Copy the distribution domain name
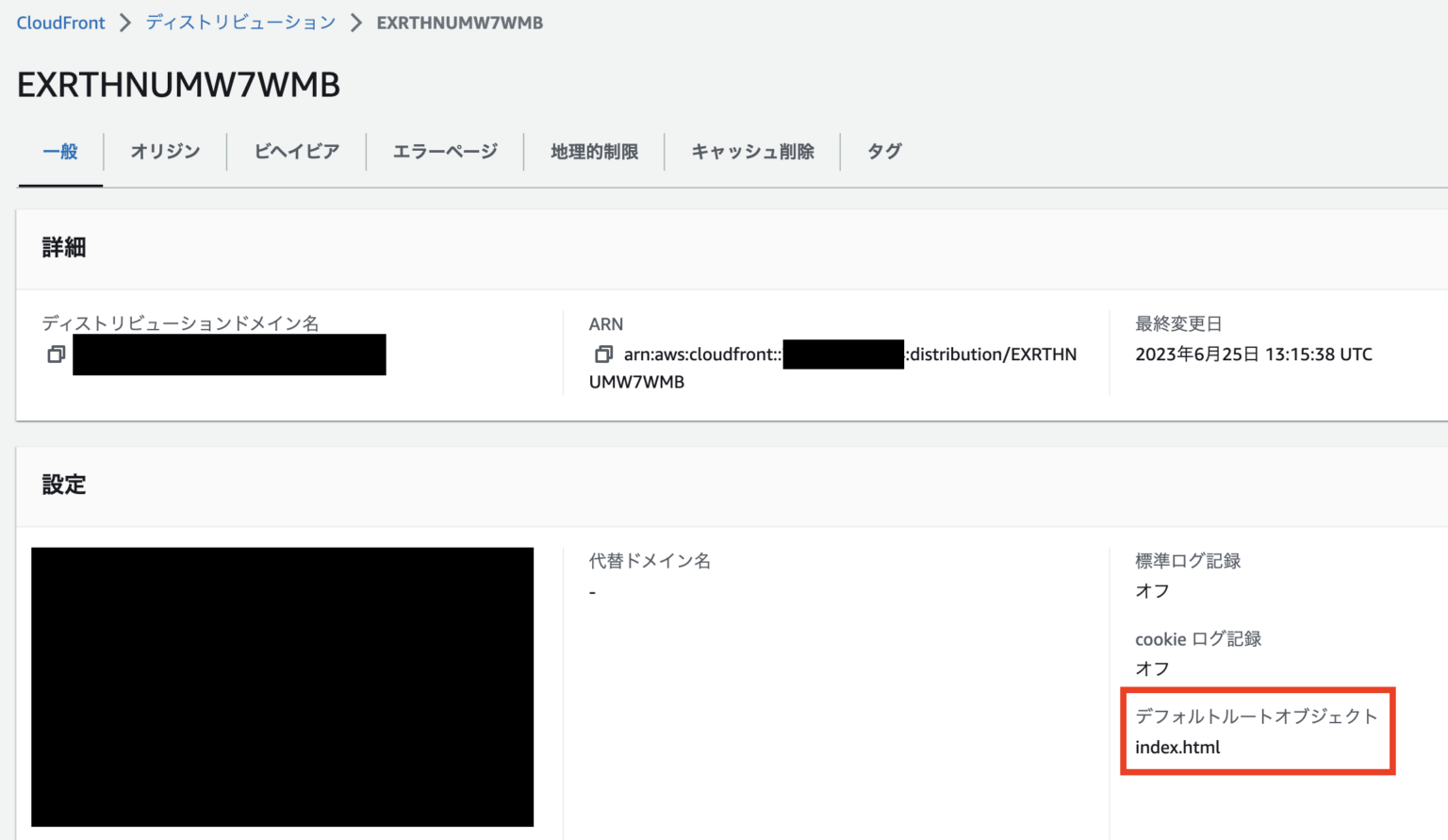Viewport: 1448px width, 840px height. [x=56, y=354]
